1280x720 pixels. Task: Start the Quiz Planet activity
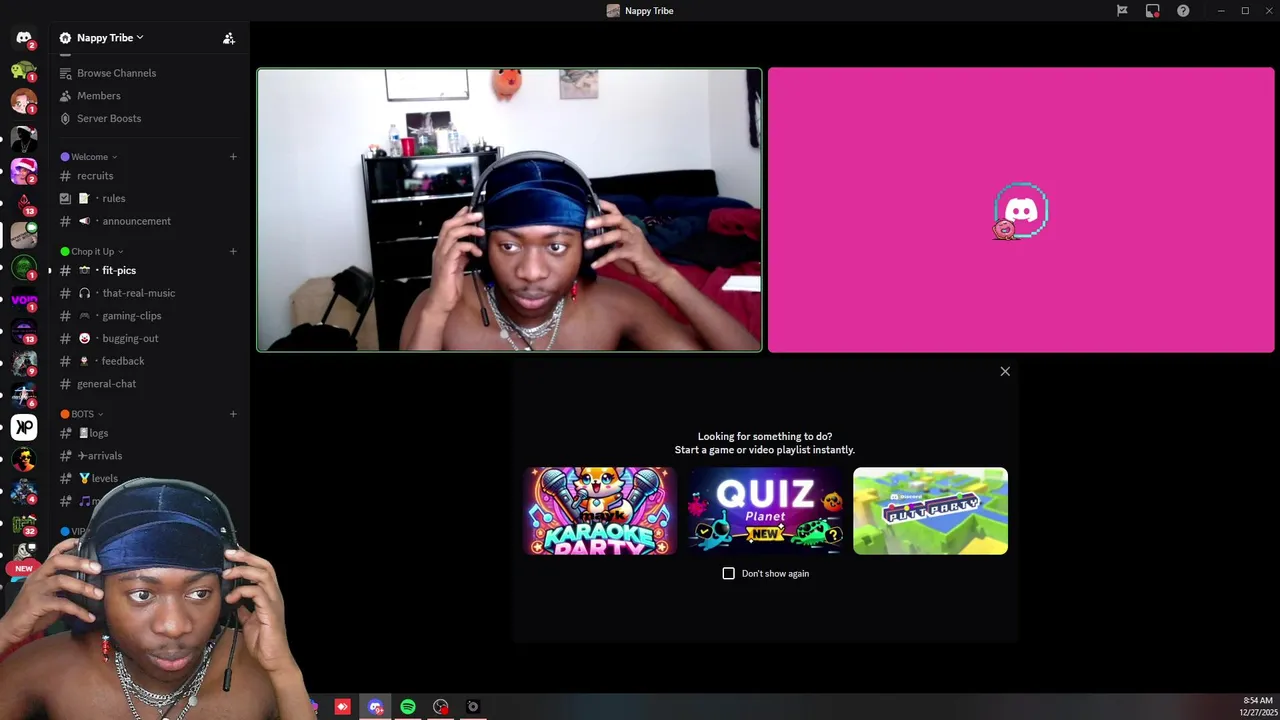765,511
